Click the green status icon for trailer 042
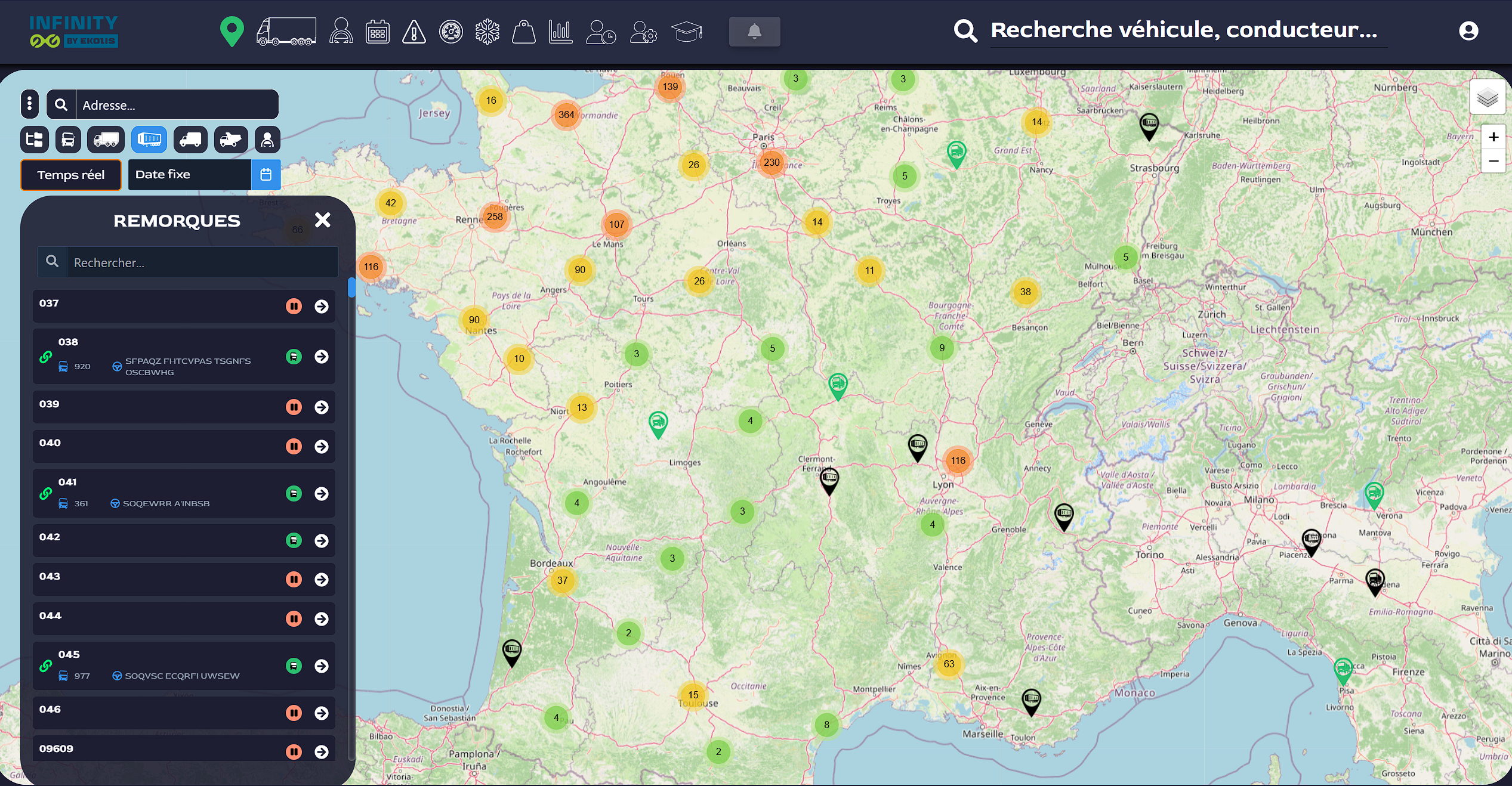1512x786 pixels. point(294,540)
